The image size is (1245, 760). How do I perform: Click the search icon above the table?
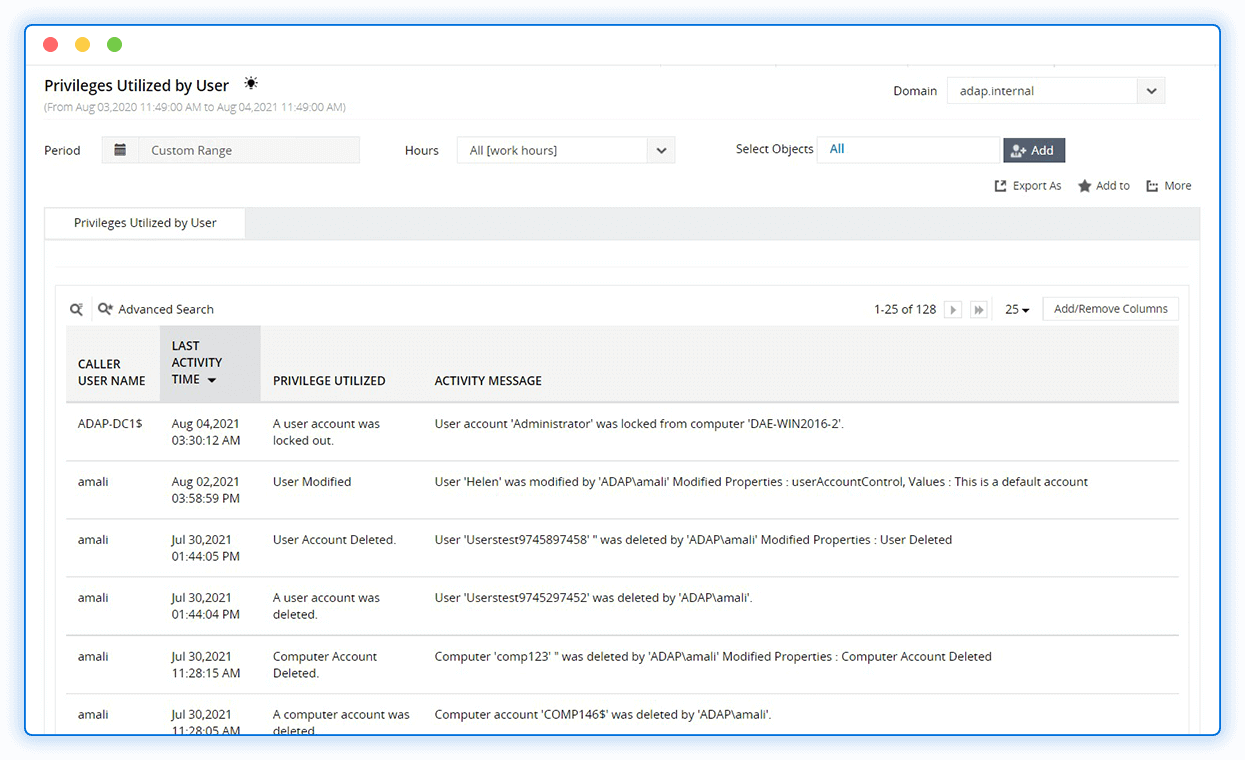pos(76,309)
